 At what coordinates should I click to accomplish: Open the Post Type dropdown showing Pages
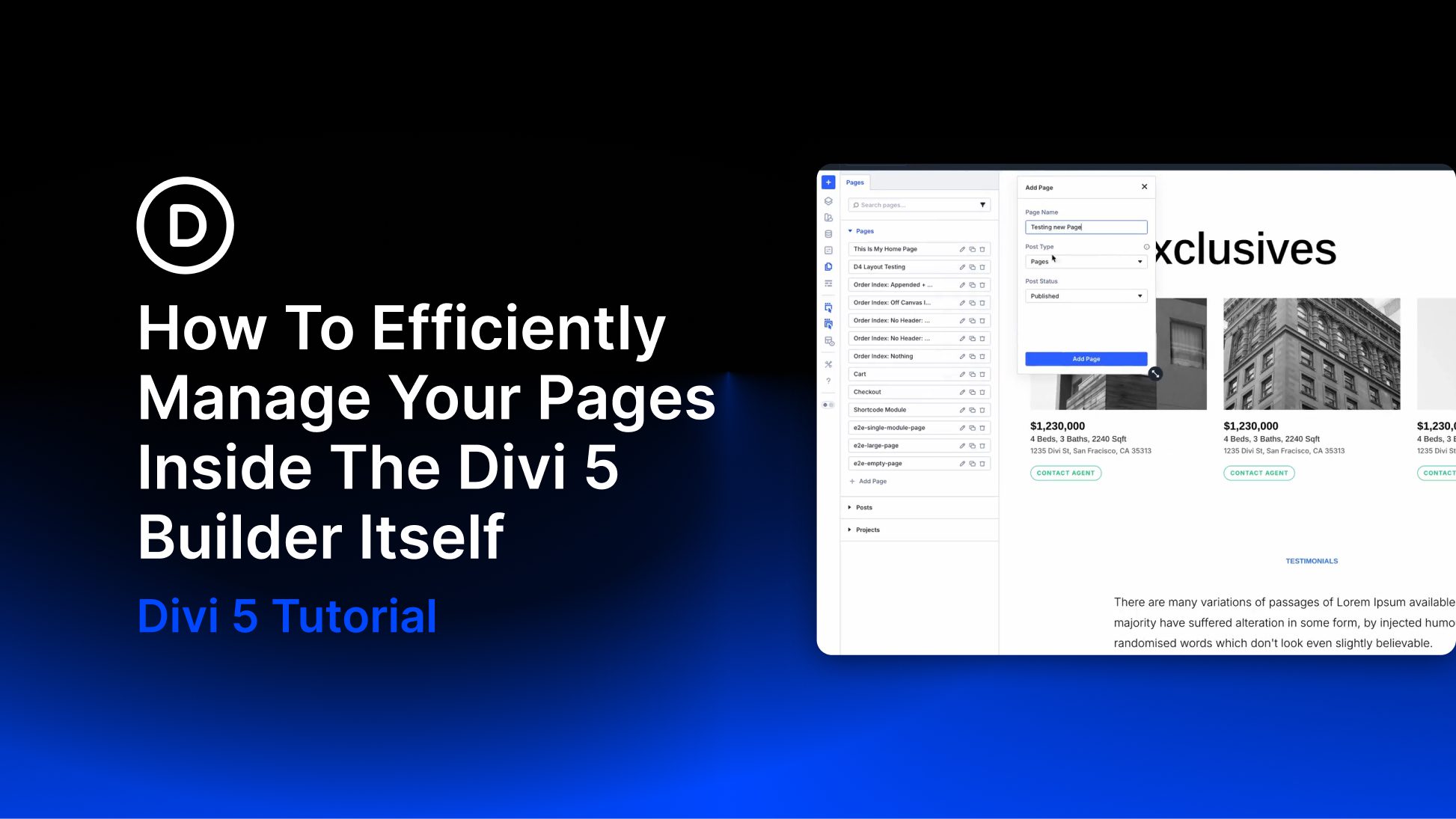tap(1086, 261)
